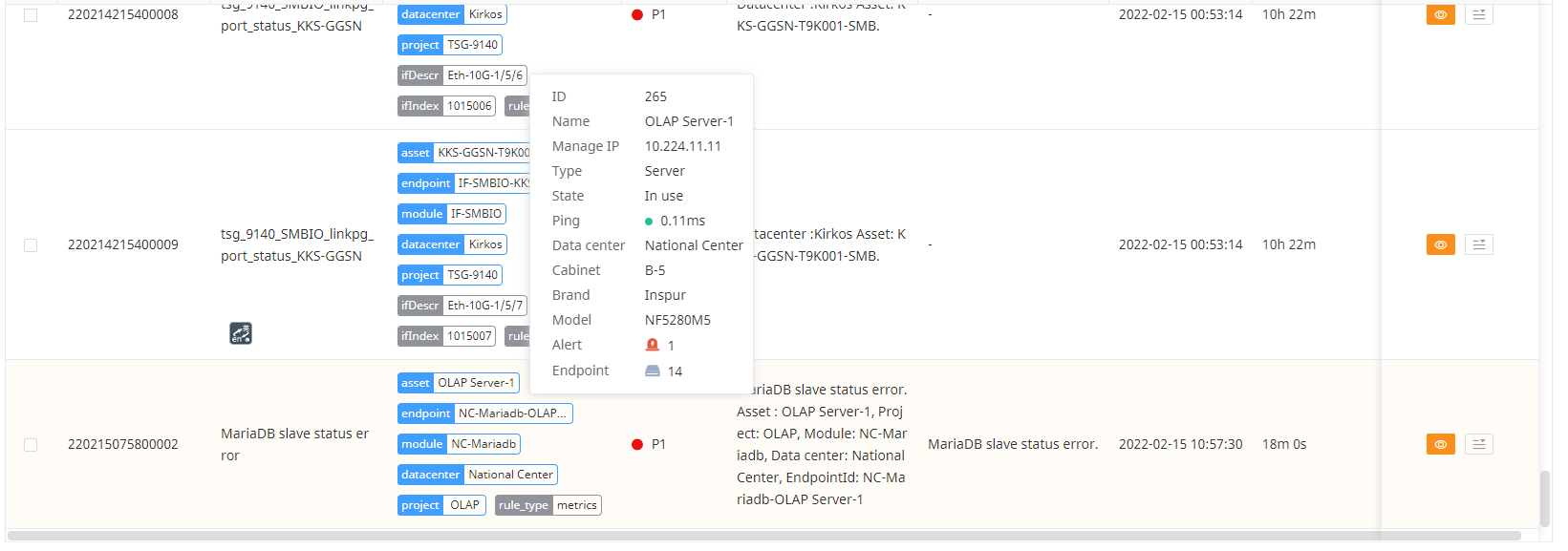Click the rule_type metrics tag

coord(548,505)
